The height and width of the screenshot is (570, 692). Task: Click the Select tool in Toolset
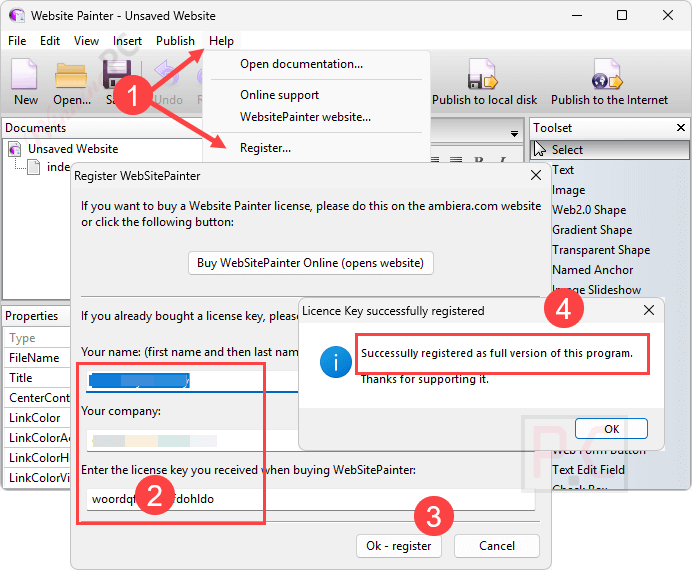coord(609,150)
